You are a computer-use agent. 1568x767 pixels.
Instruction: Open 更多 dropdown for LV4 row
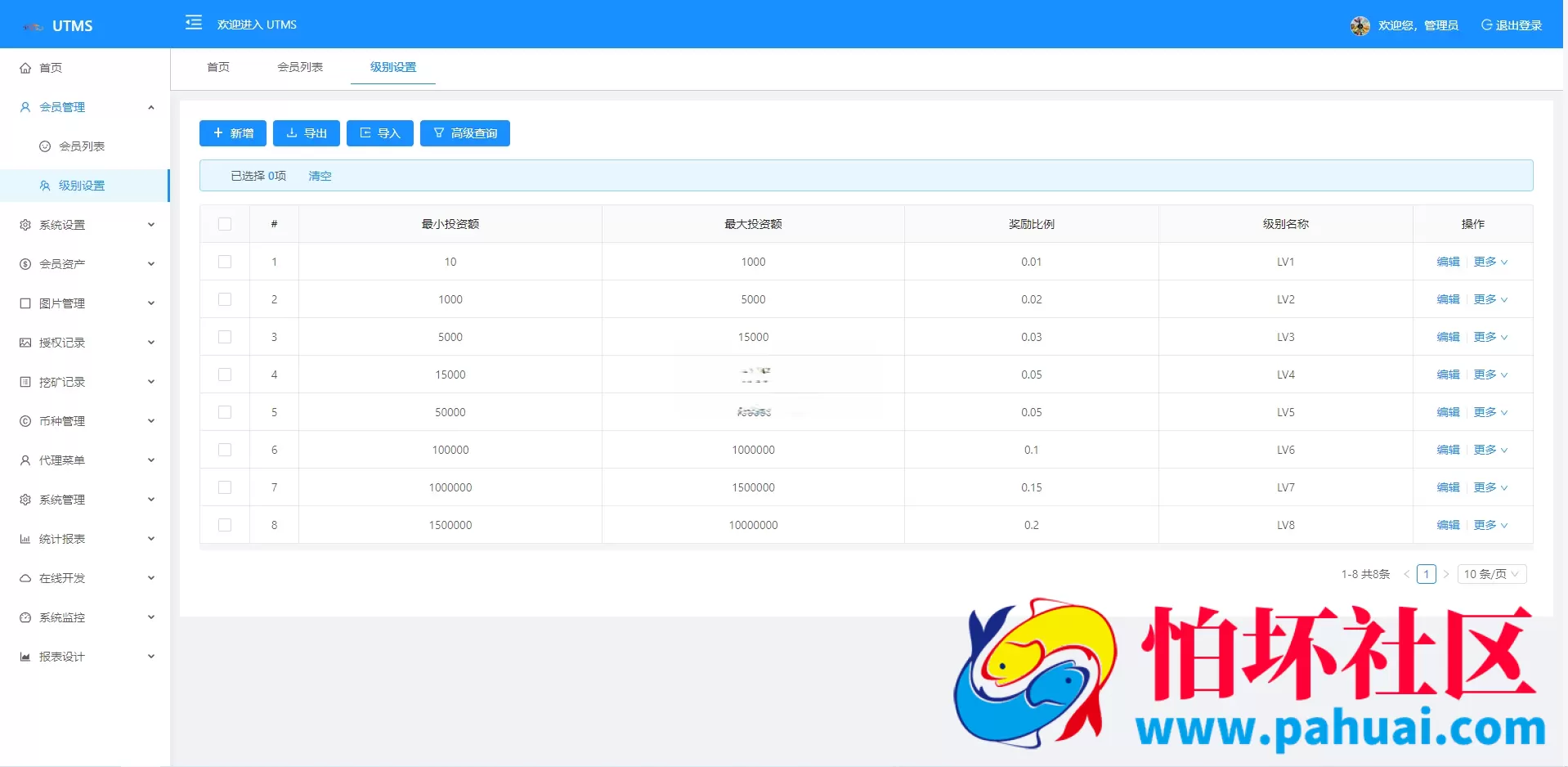1490,375
